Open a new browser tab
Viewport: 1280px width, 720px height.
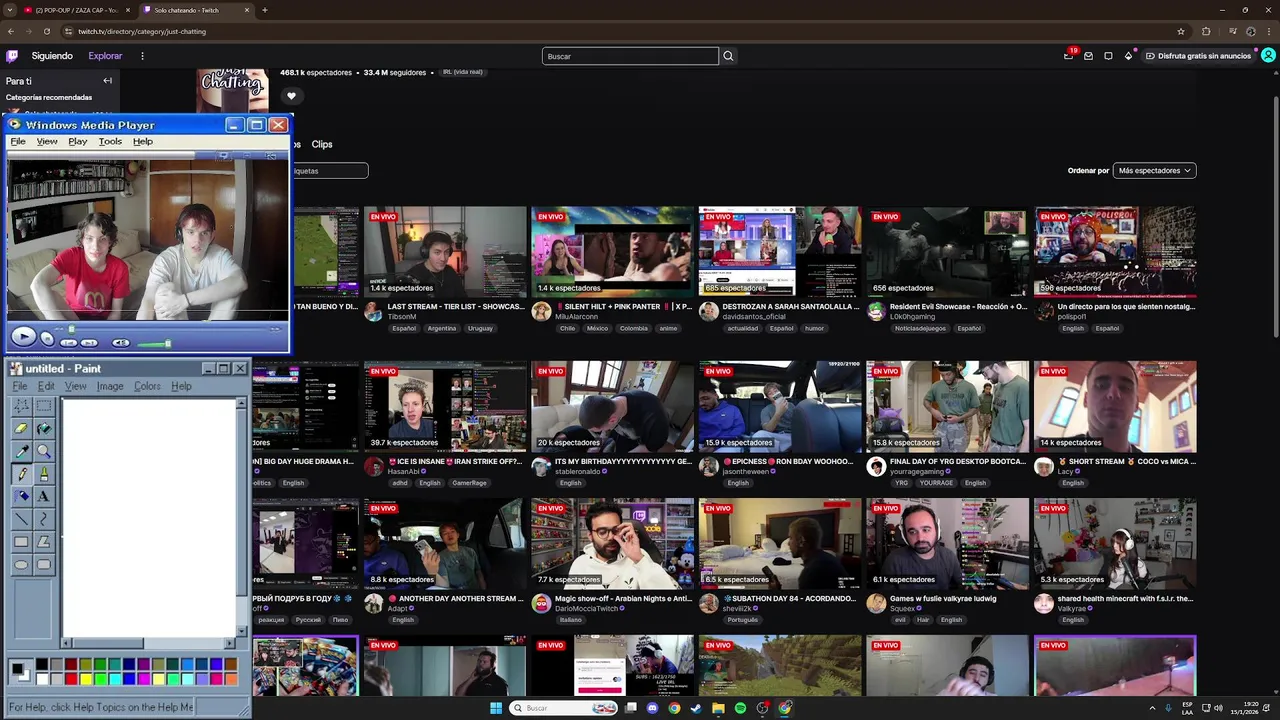(264, 10)
